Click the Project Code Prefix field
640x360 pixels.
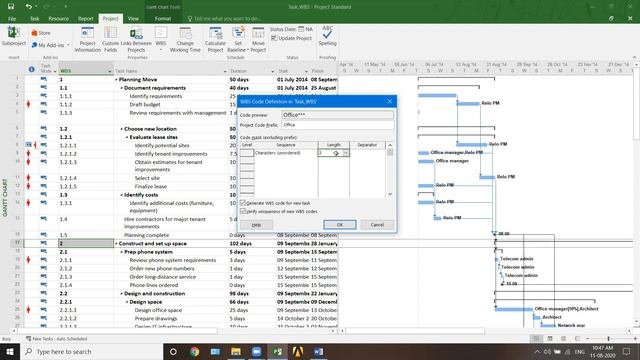coord(338,125)
